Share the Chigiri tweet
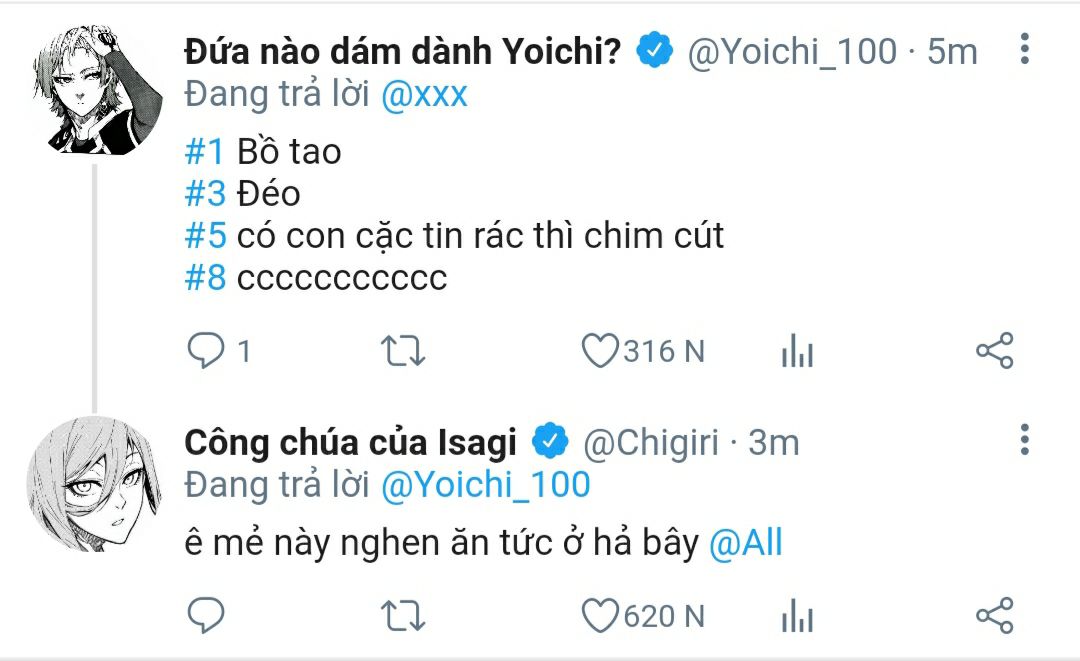This screenshot has height=661, width=1080. pyautogui.click(x=995, y=616)
